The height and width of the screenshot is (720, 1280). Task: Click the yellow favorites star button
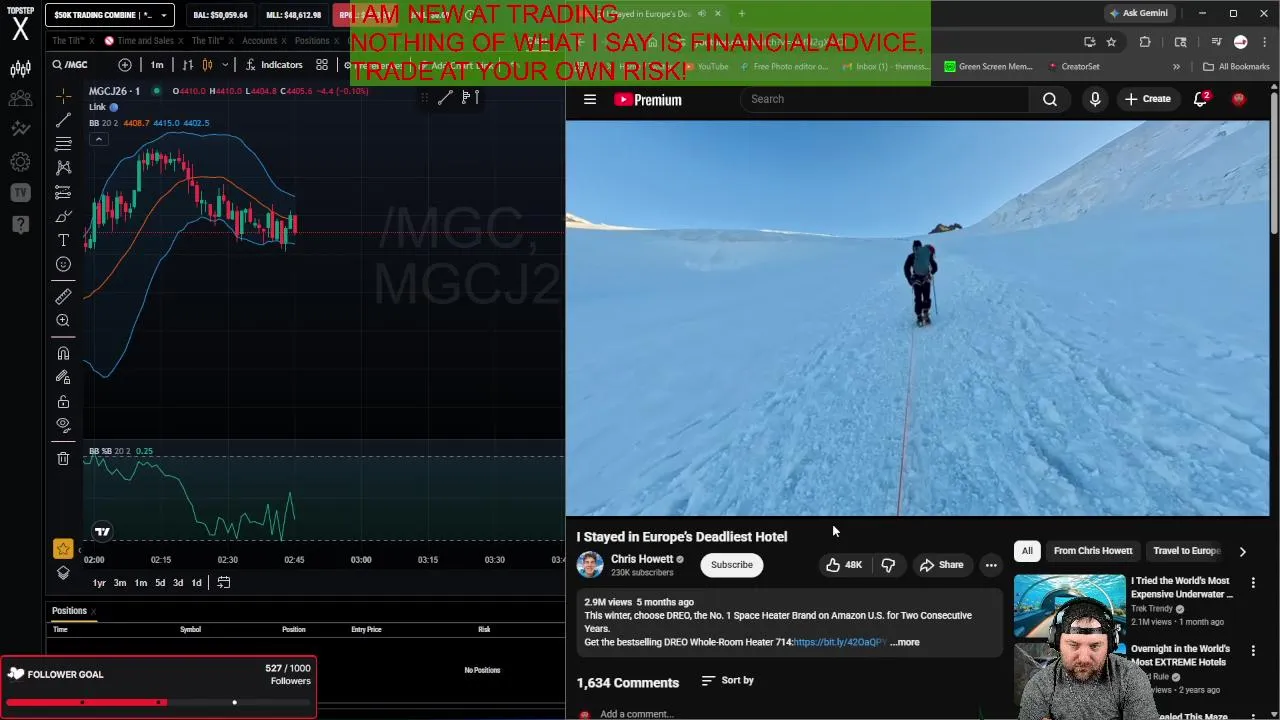coord(63,548)
